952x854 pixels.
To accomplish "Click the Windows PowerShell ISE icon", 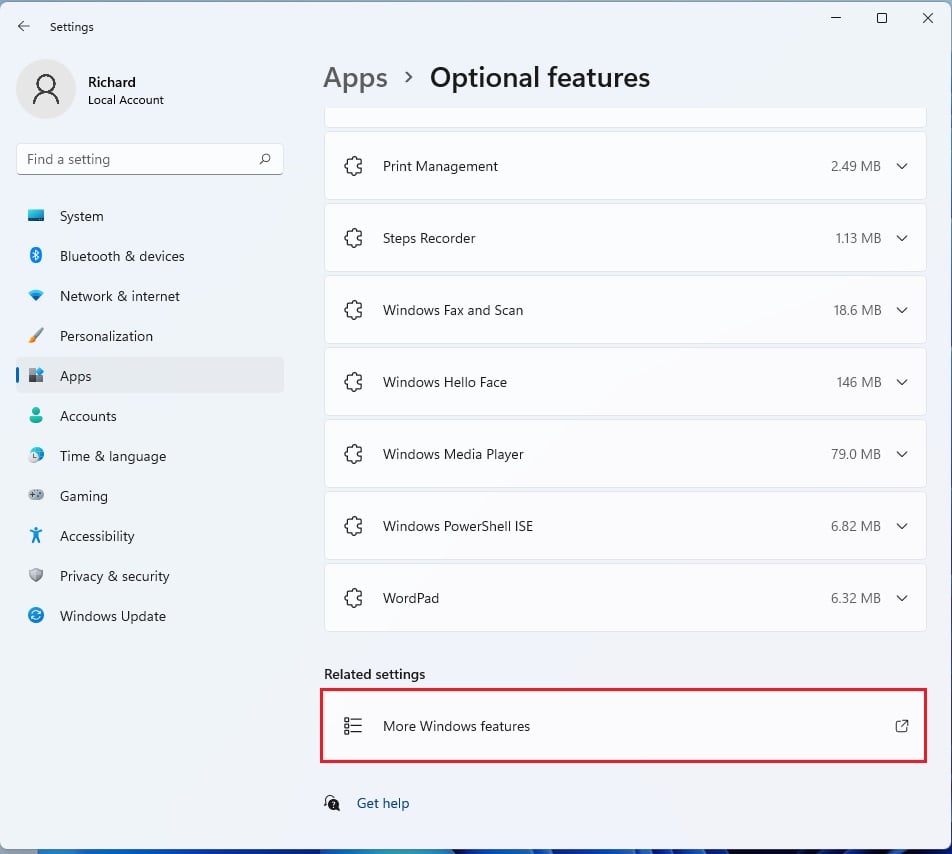I will click(x=353, y=526).
